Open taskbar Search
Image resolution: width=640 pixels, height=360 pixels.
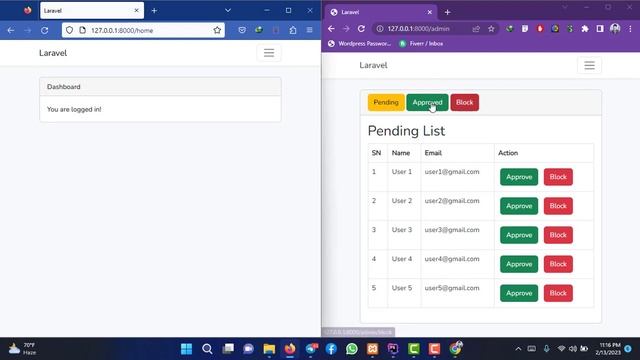coord(207,349)
